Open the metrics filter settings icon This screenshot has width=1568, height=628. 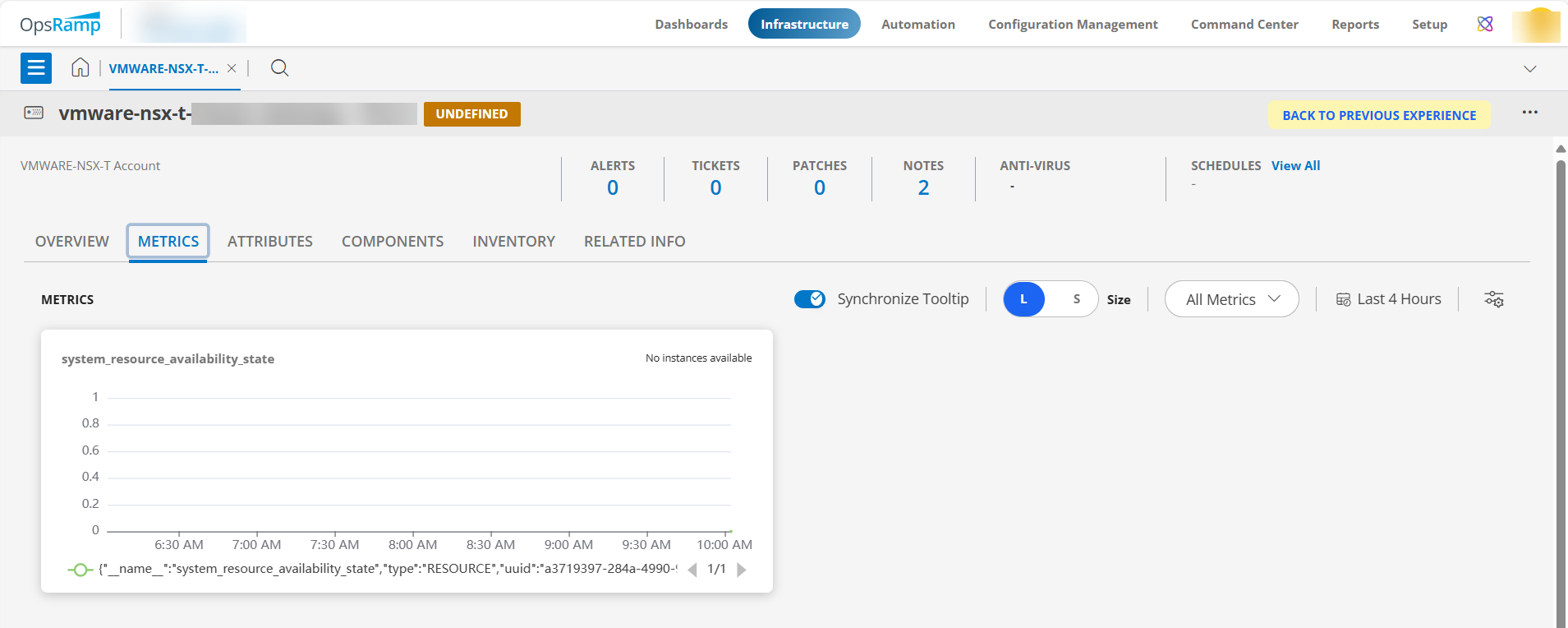(1493, 299)
